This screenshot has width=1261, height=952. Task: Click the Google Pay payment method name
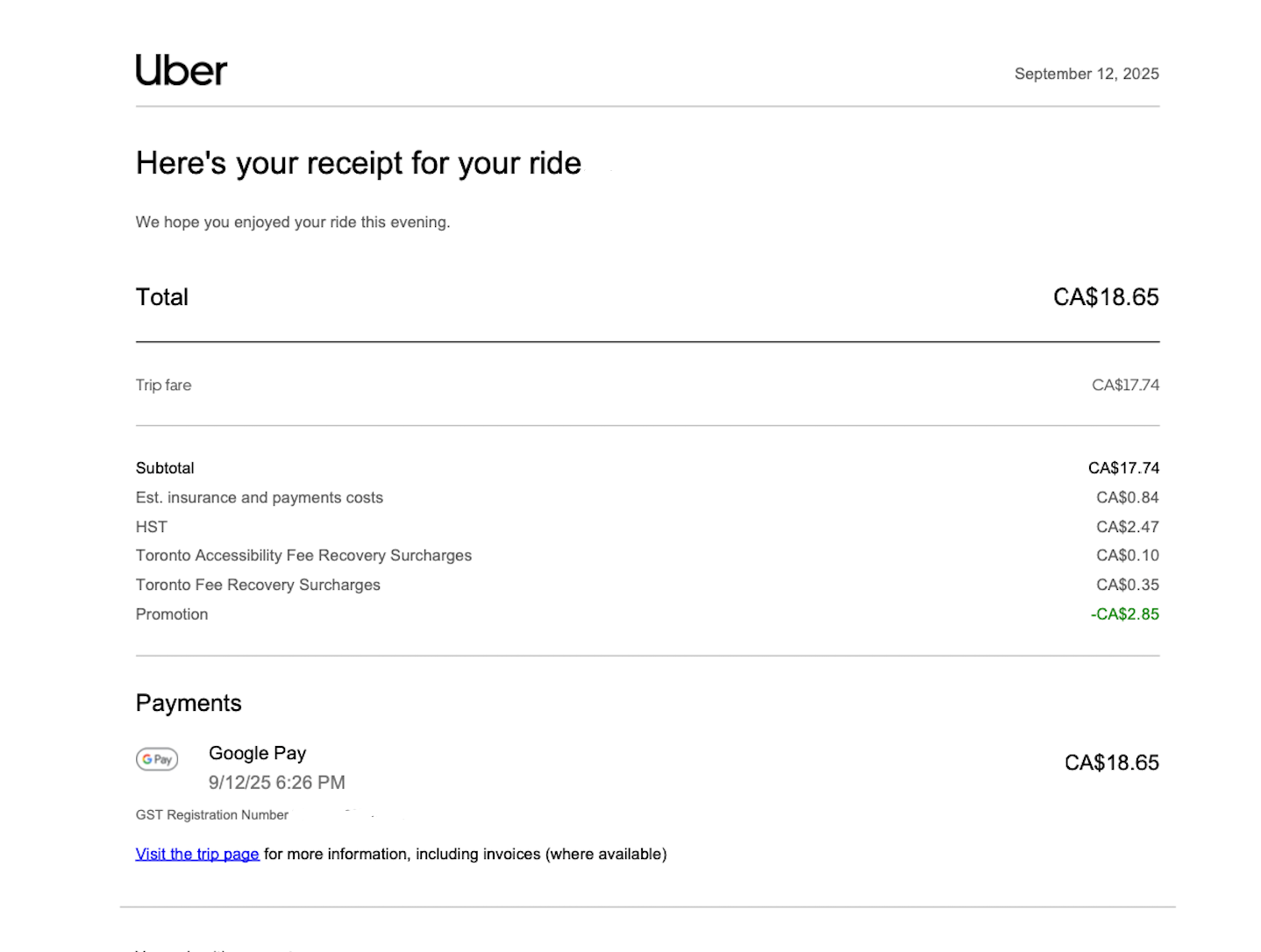point(257,753)
